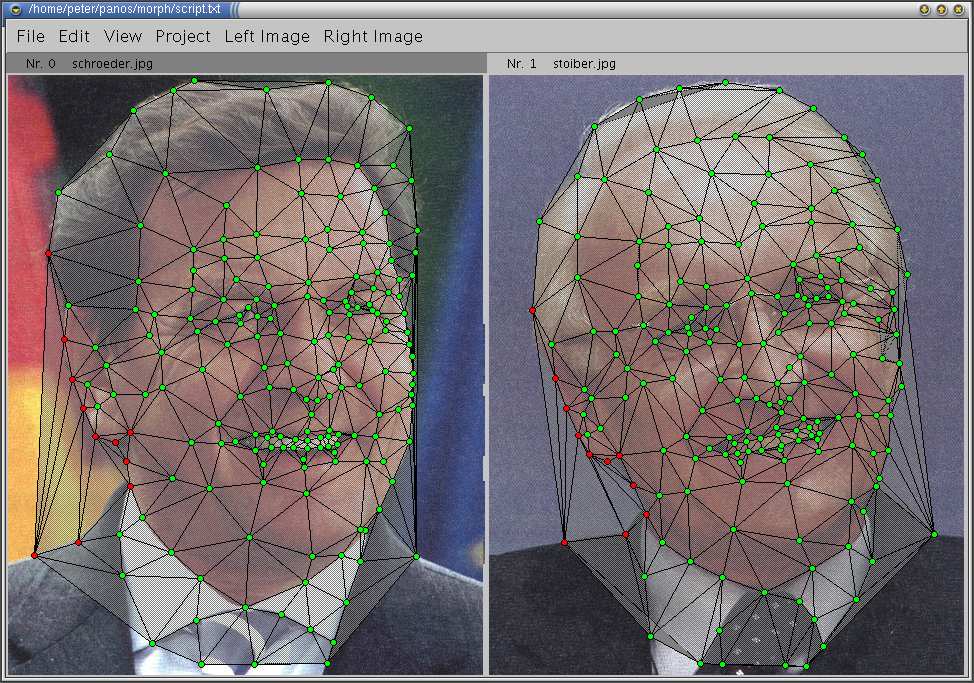
Task: Open the Edit menu
Action: tap(74, 37)
